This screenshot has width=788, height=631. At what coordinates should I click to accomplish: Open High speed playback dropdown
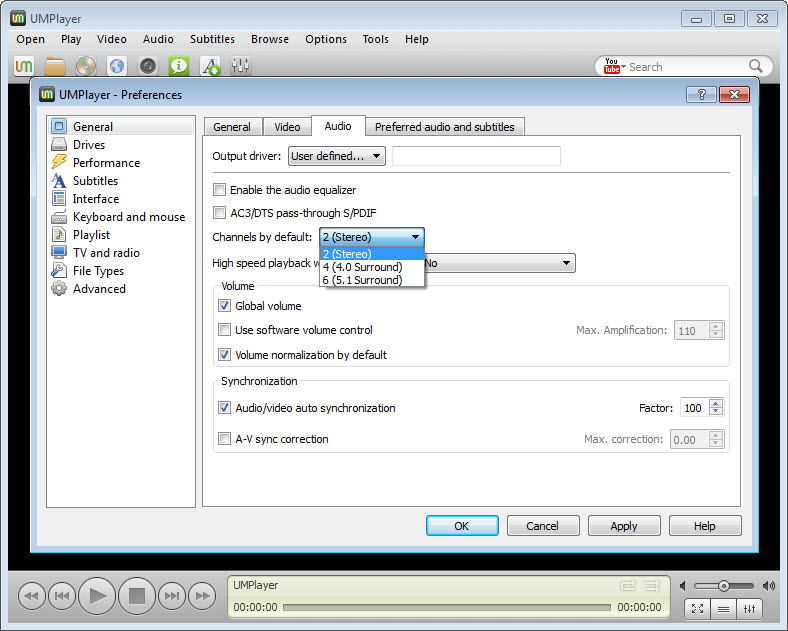pos(500,263)
